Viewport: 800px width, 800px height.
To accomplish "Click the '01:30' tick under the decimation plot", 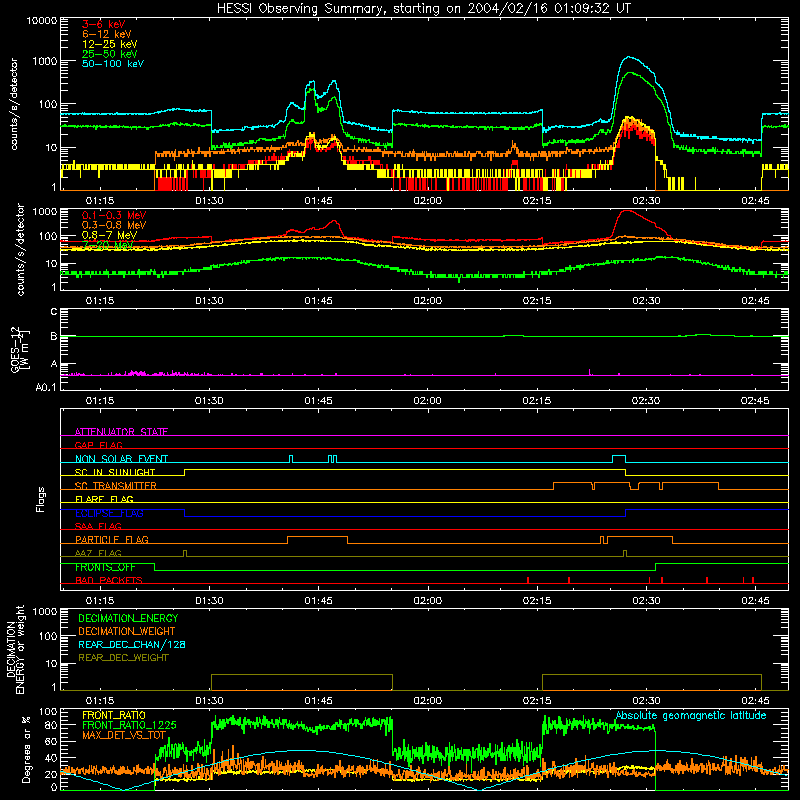I will point(209,701).
